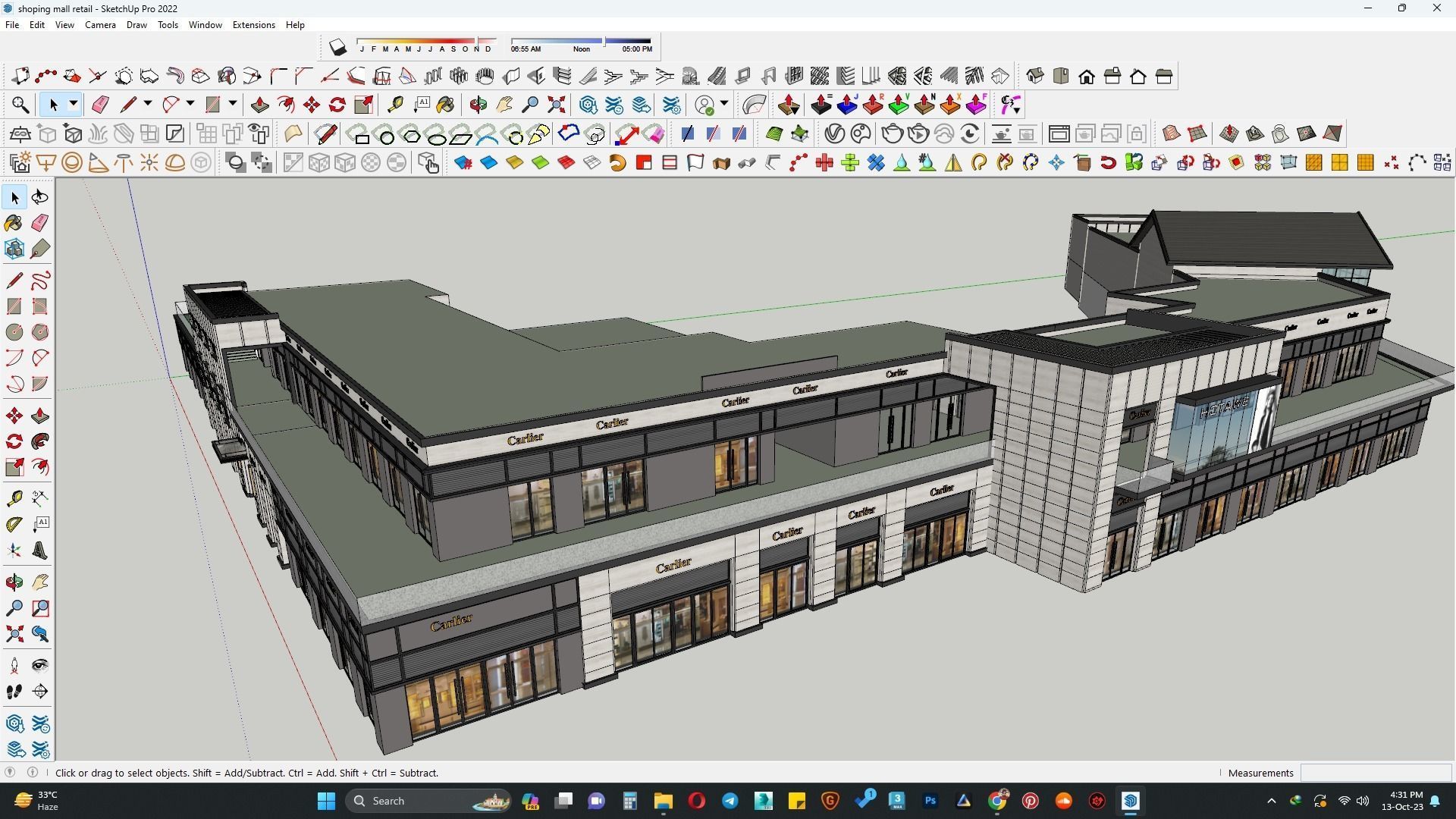Click the status bar question mark icon
The height and width of the screenshot is (819, 1456).
(9, 773)
